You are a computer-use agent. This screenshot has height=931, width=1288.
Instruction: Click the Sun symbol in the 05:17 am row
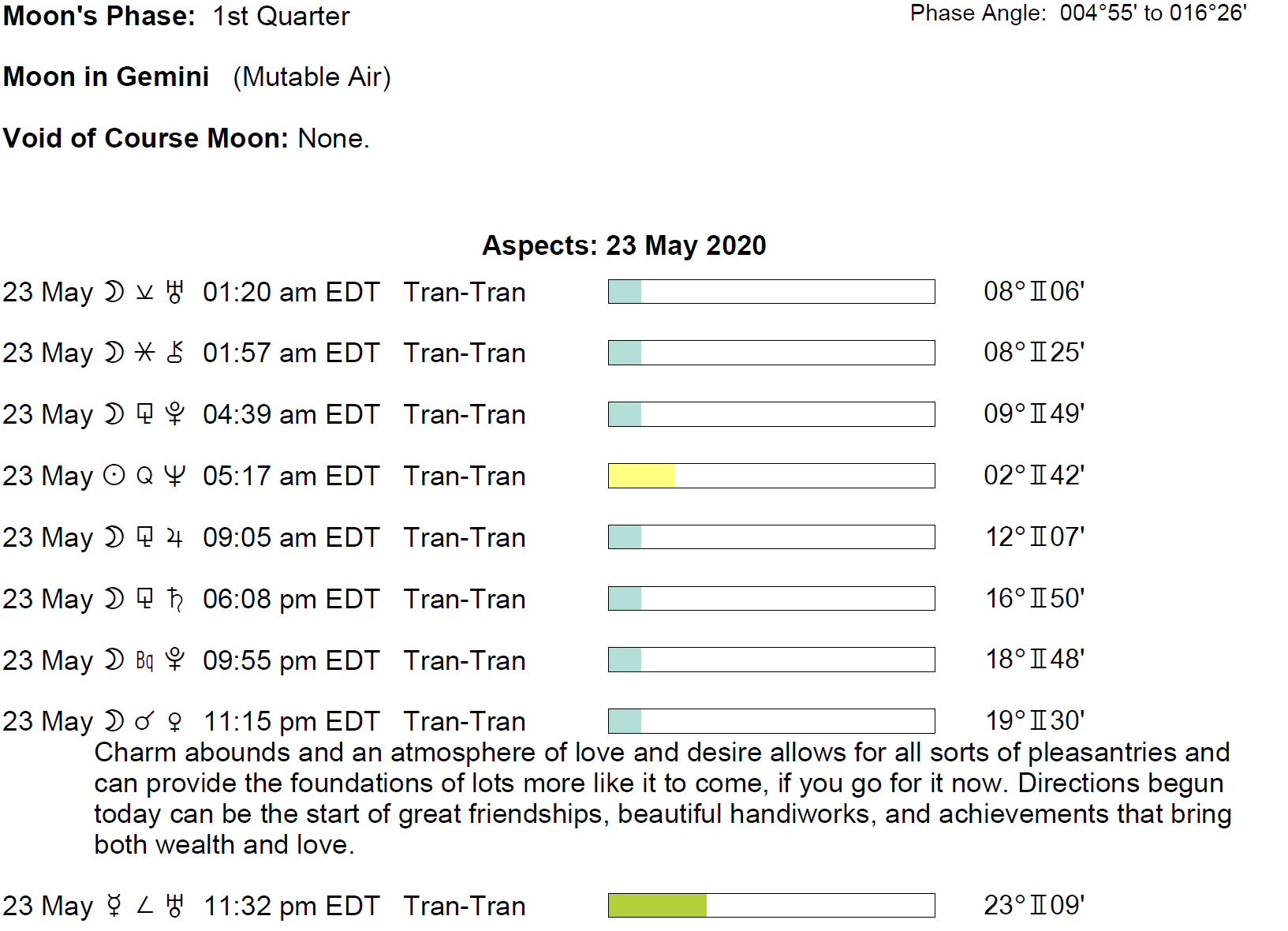click(114, 477)
